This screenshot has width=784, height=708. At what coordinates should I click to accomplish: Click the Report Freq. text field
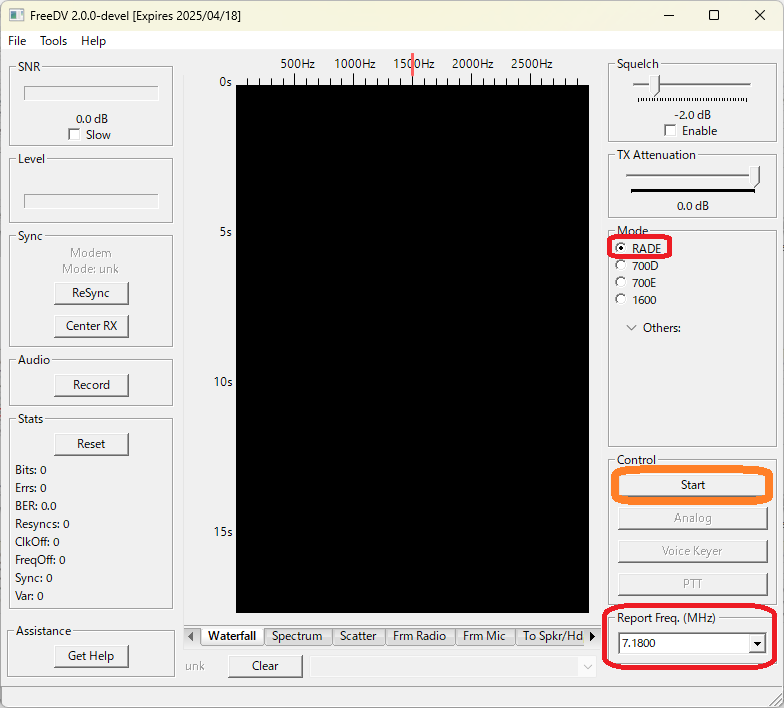[x=684, y=644]
